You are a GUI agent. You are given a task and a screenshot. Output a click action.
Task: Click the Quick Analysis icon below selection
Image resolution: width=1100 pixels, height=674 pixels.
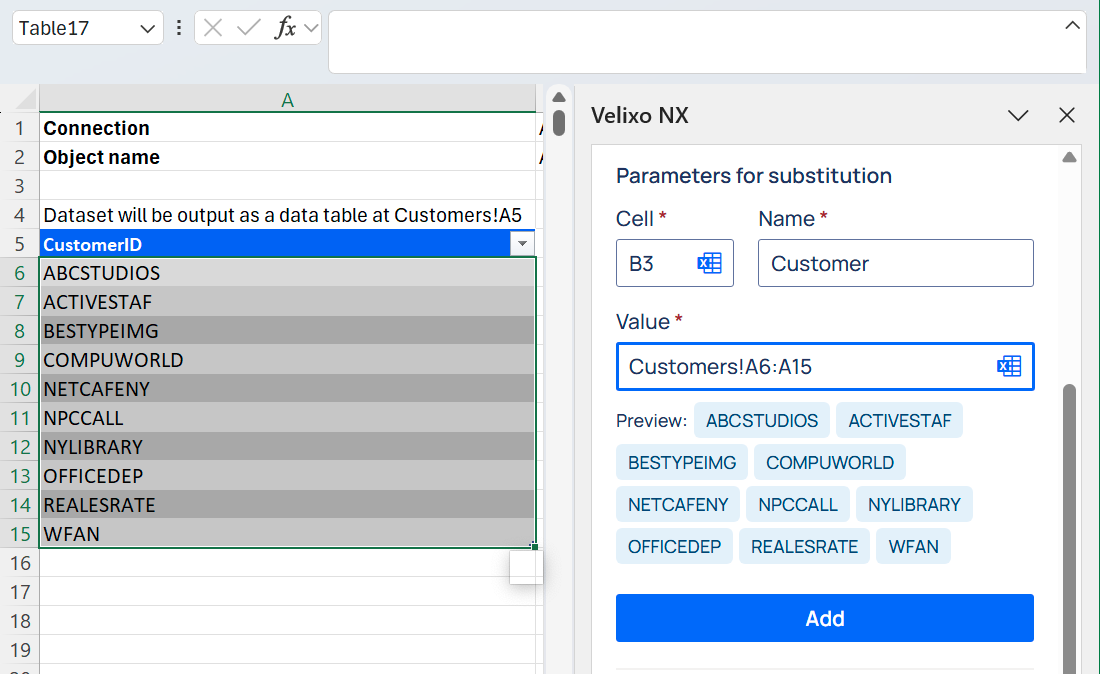coord(526,567)
